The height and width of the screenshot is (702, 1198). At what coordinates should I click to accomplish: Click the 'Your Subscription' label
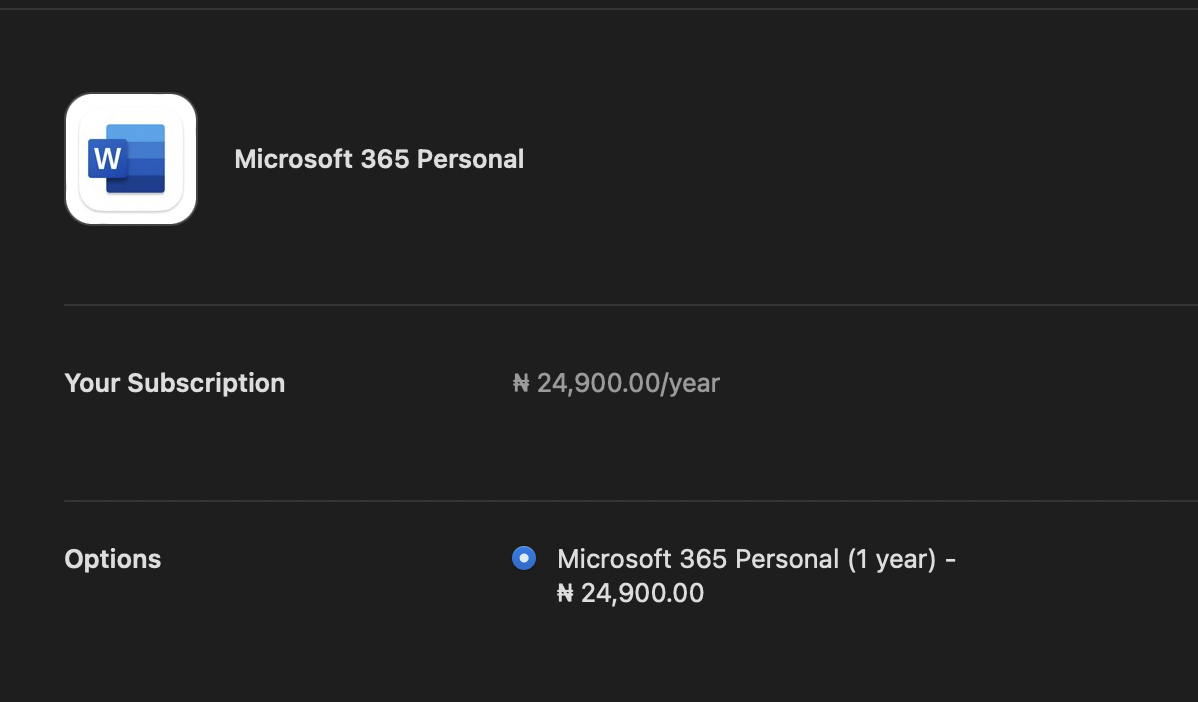pos(175,383)
